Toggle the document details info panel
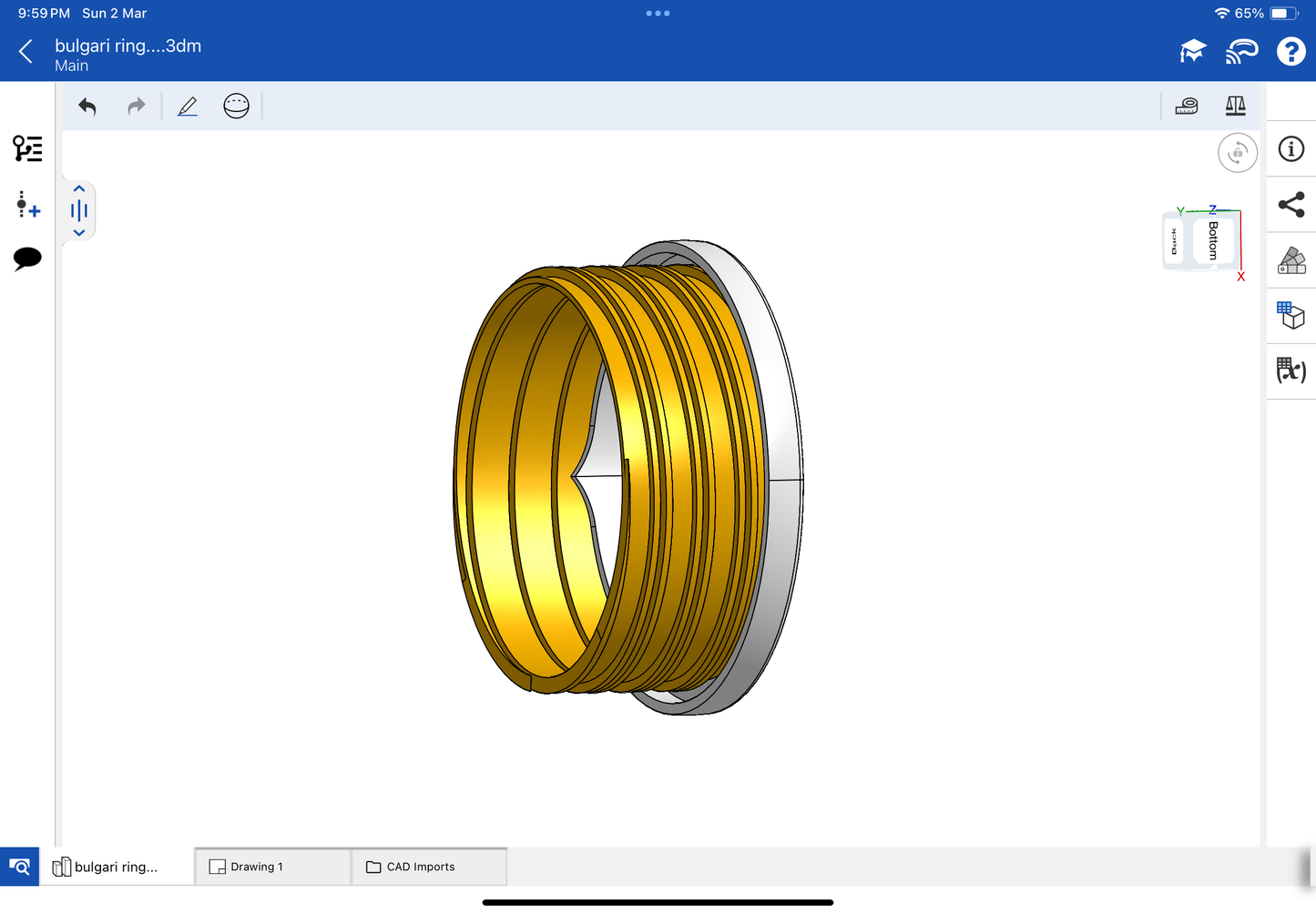This screenshot has width=1316, height=914. tap(1290, 149)
